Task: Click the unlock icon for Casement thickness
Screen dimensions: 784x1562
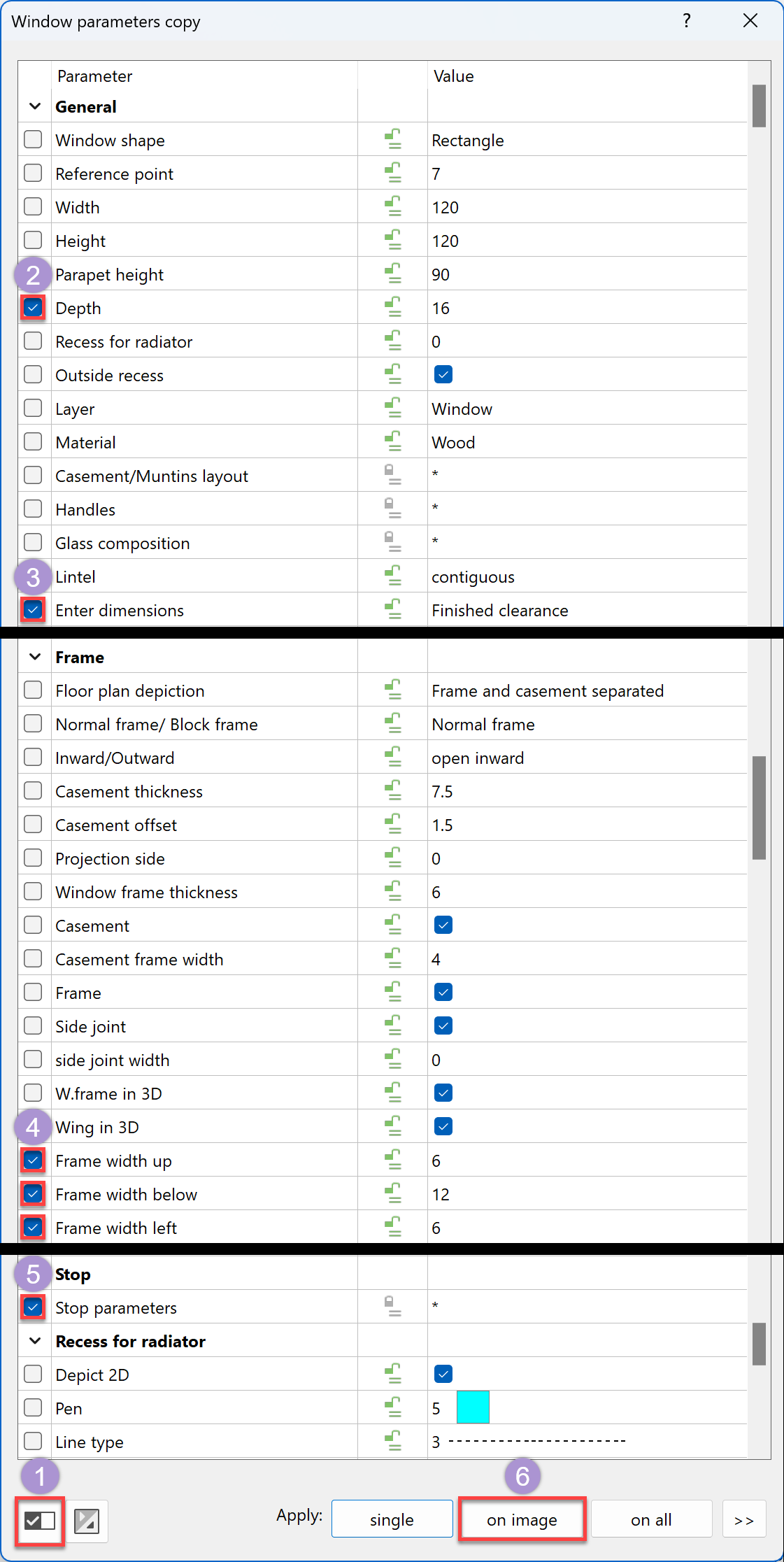Action: tap(393, 791)
